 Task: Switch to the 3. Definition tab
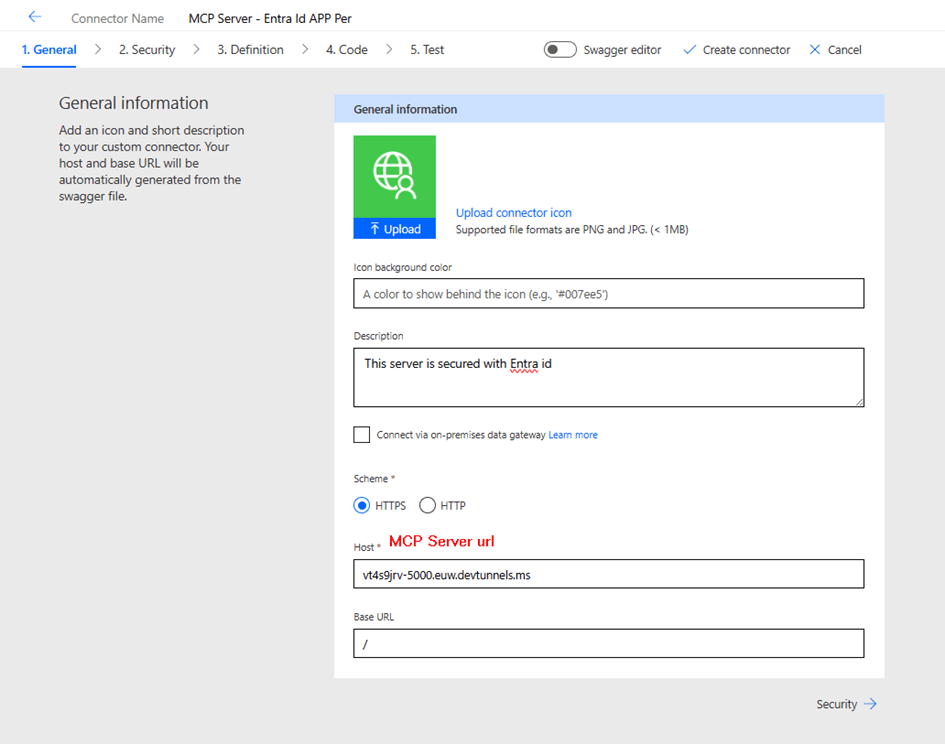pos(250,50)
